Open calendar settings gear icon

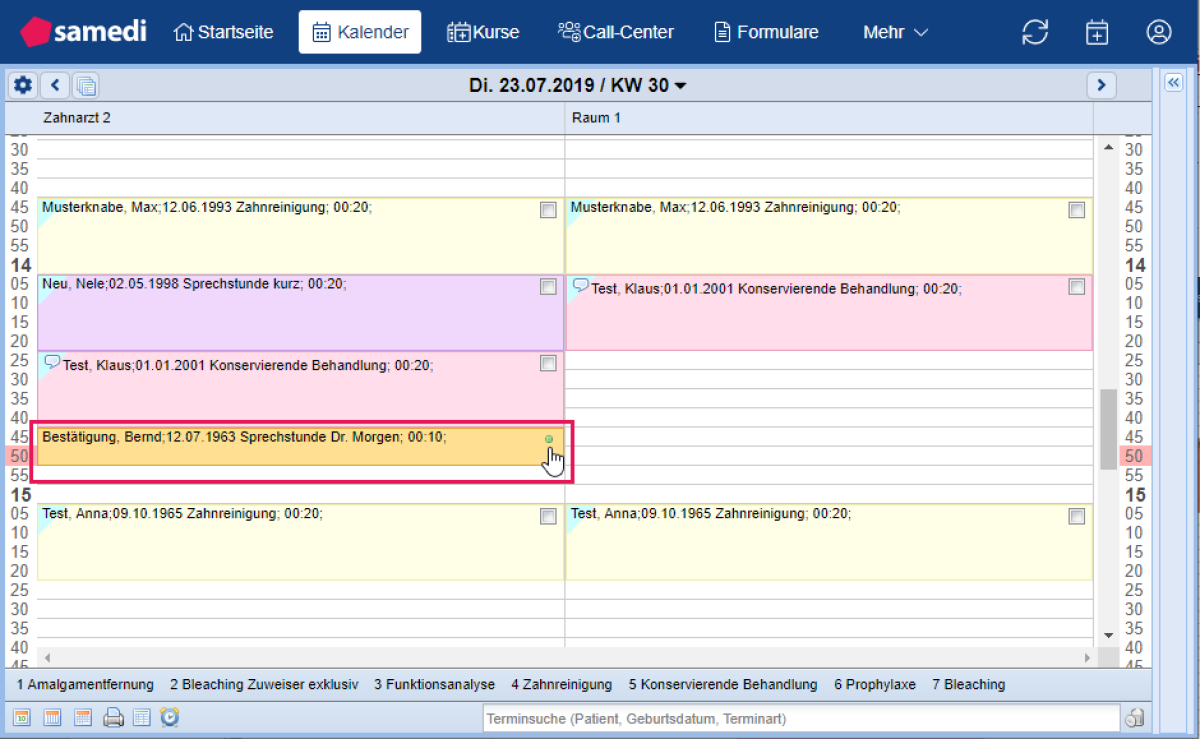pyautogui.click(x=22, y=86)
